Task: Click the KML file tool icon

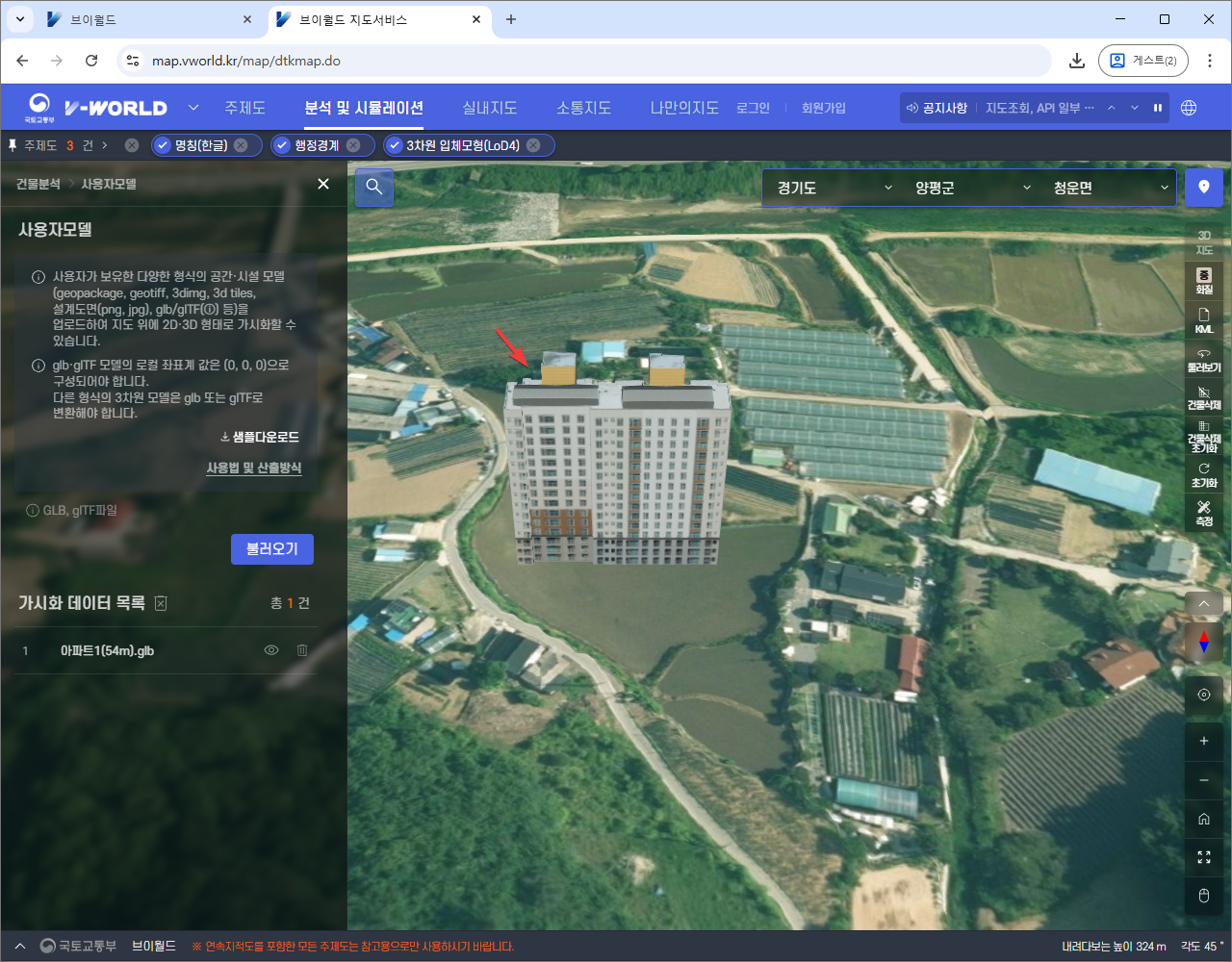Action: [1203, 320]
